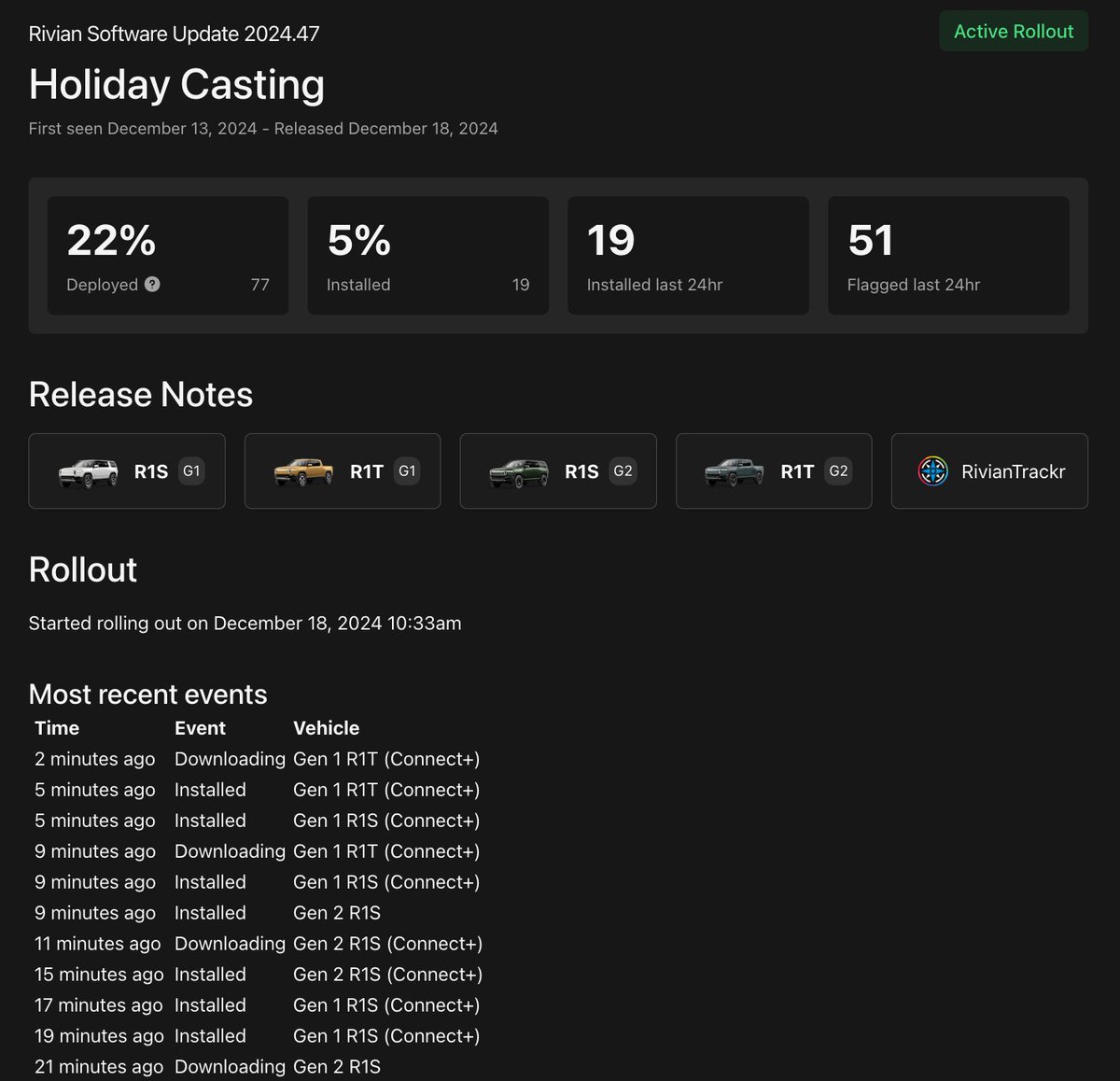This screenshot has width=1120, height=1081.
Task: Click the 21 minutes ago Downloading row
Action: [208, 1067]
